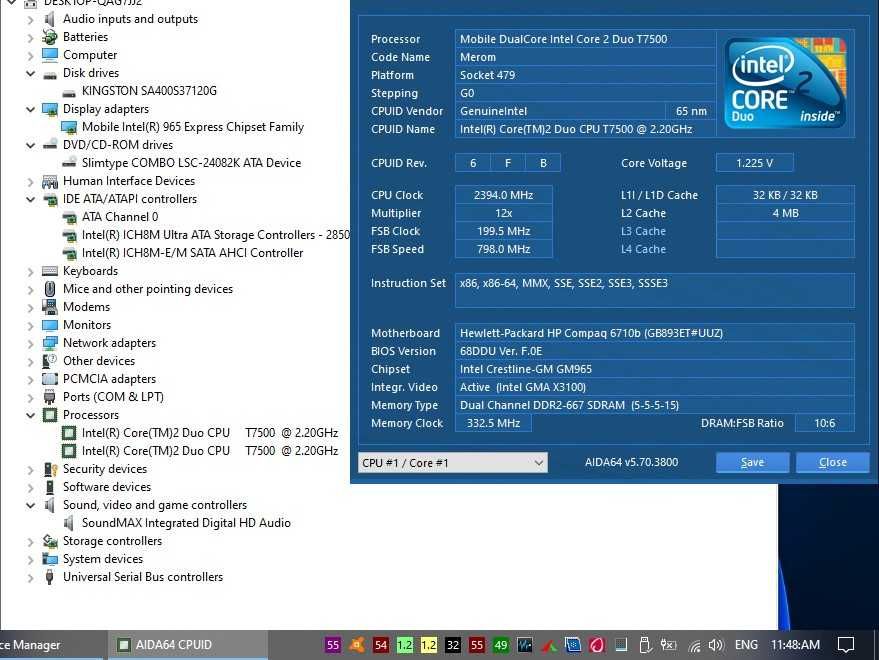The image size is (879, 660).
Task: Click the safely remove USB hardware icon
Action: (x=645, y=645)
